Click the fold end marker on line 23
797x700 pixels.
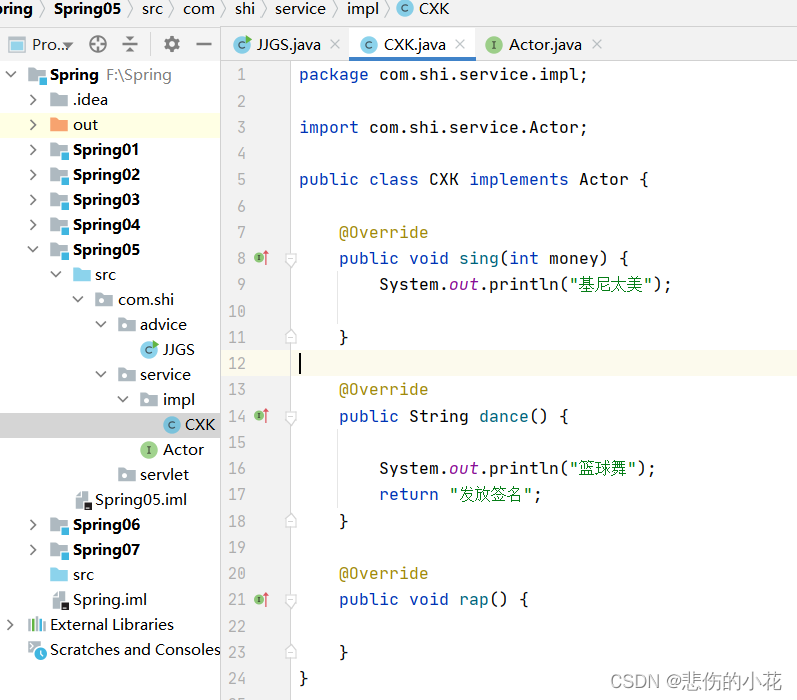[291, 651]
